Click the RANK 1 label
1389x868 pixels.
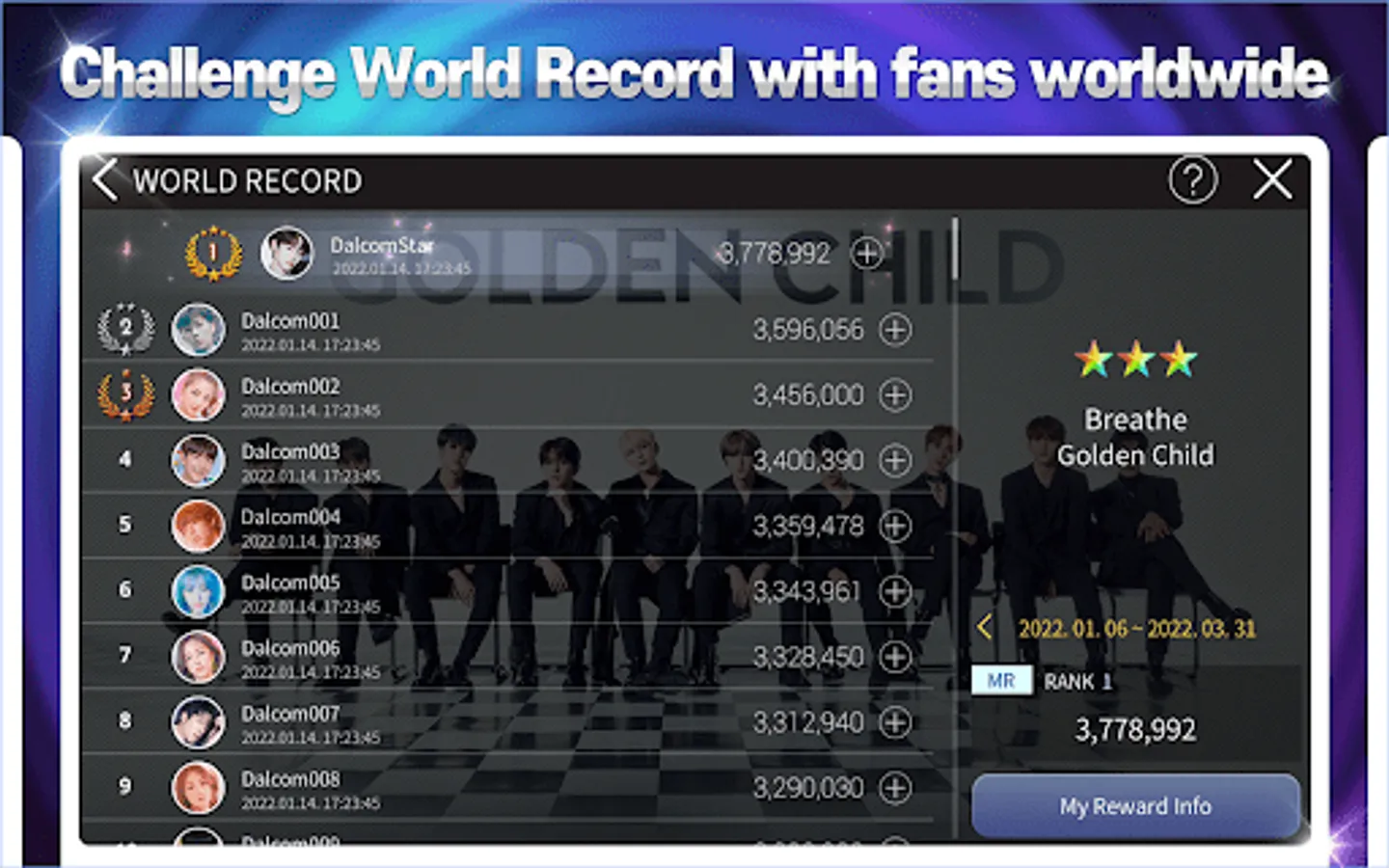coord(1077,682)
